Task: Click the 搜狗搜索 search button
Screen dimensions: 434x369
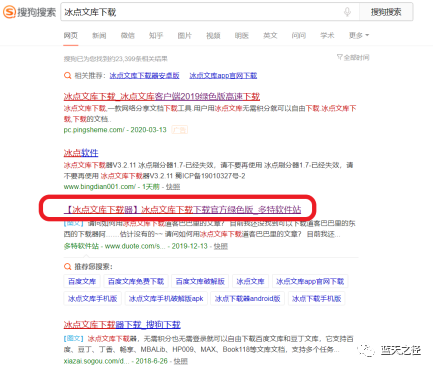Action: click(386, 12)
